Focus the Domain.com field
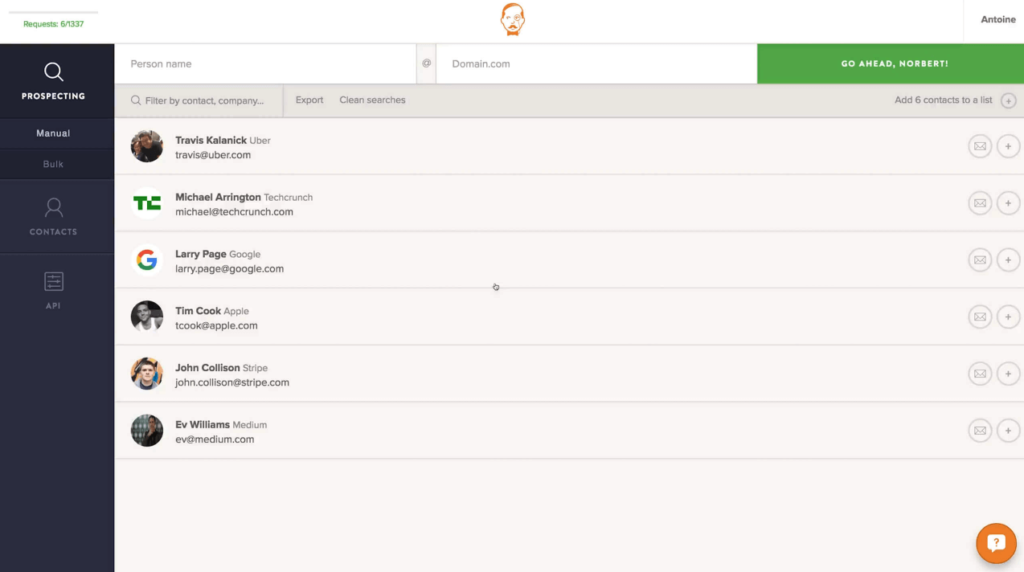 (596, 64)
